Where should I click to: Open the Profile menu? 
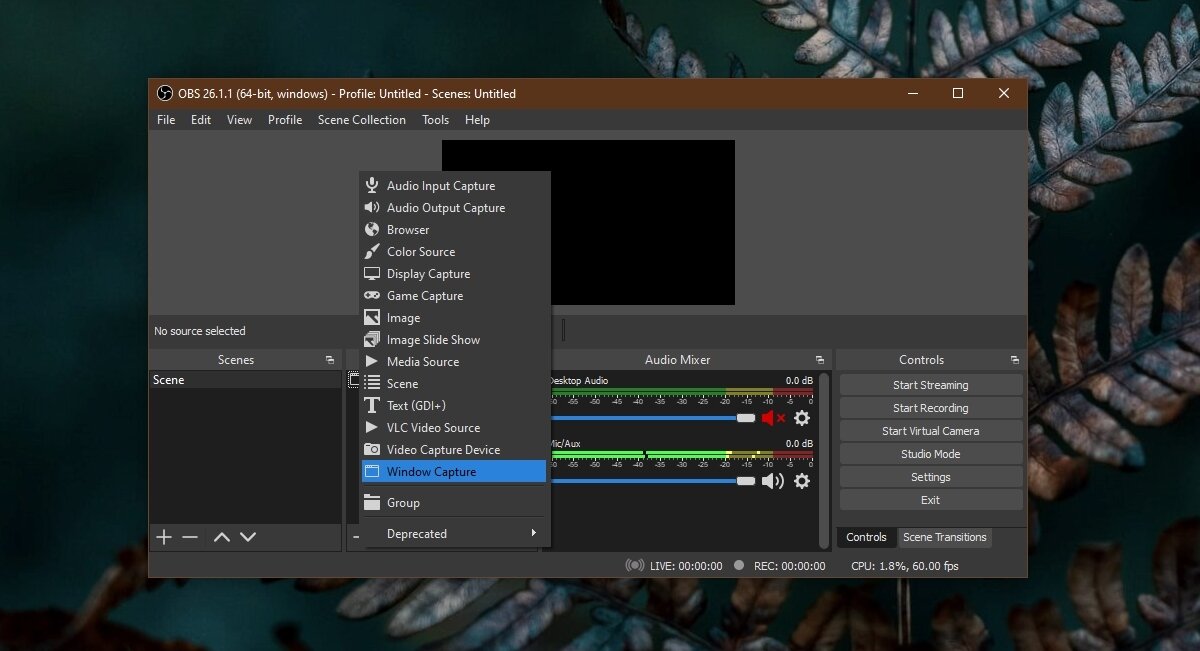(x=285, y=120)
